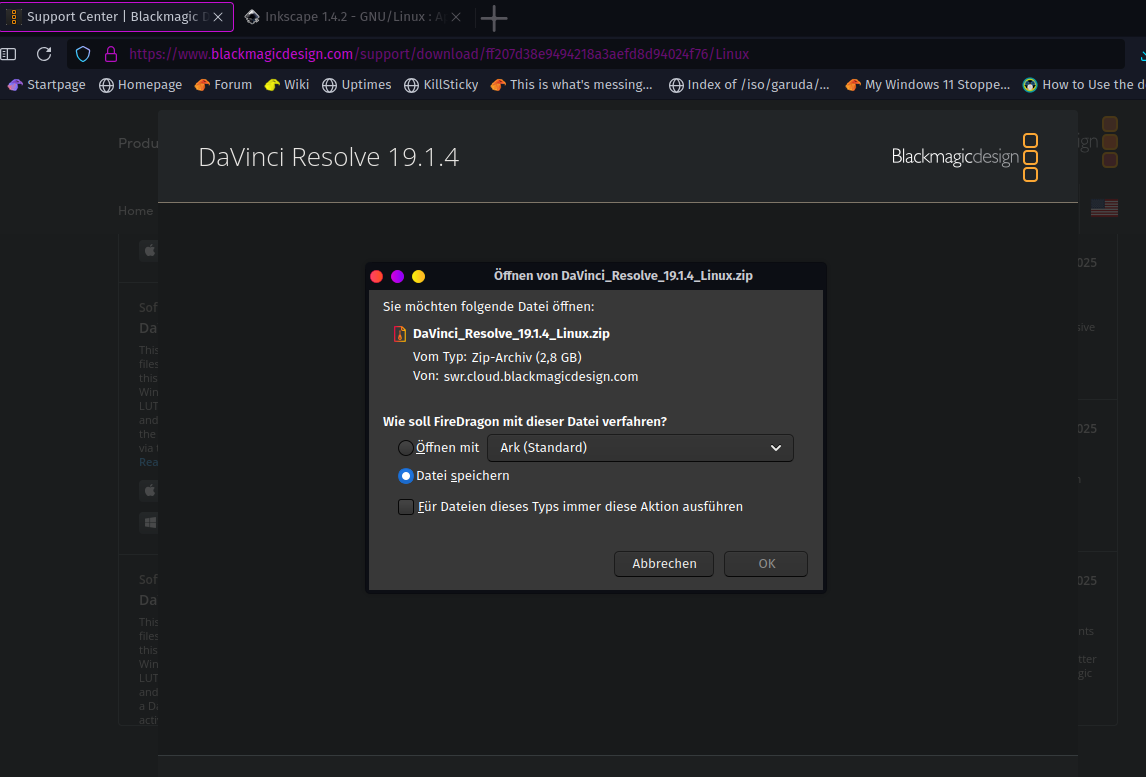Open 'My Windows 11 Stoppe...' bookmark
The image size is (1146, 777).
(927, 85)
